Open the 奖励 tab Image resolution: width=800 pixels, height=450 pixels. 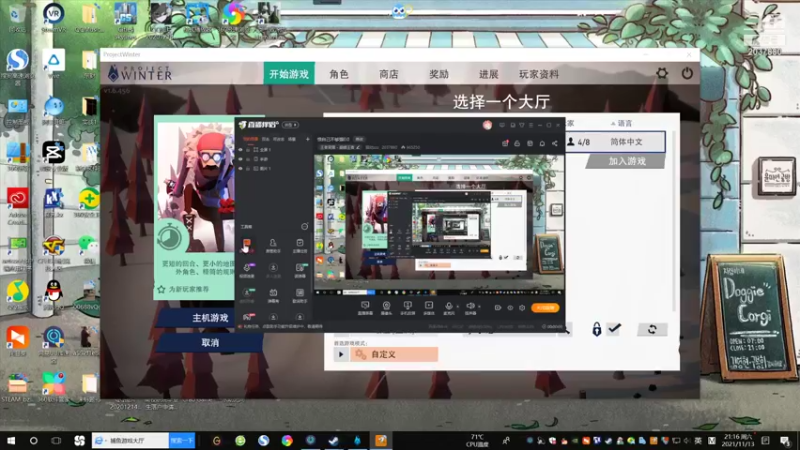[x=438, y=74]
